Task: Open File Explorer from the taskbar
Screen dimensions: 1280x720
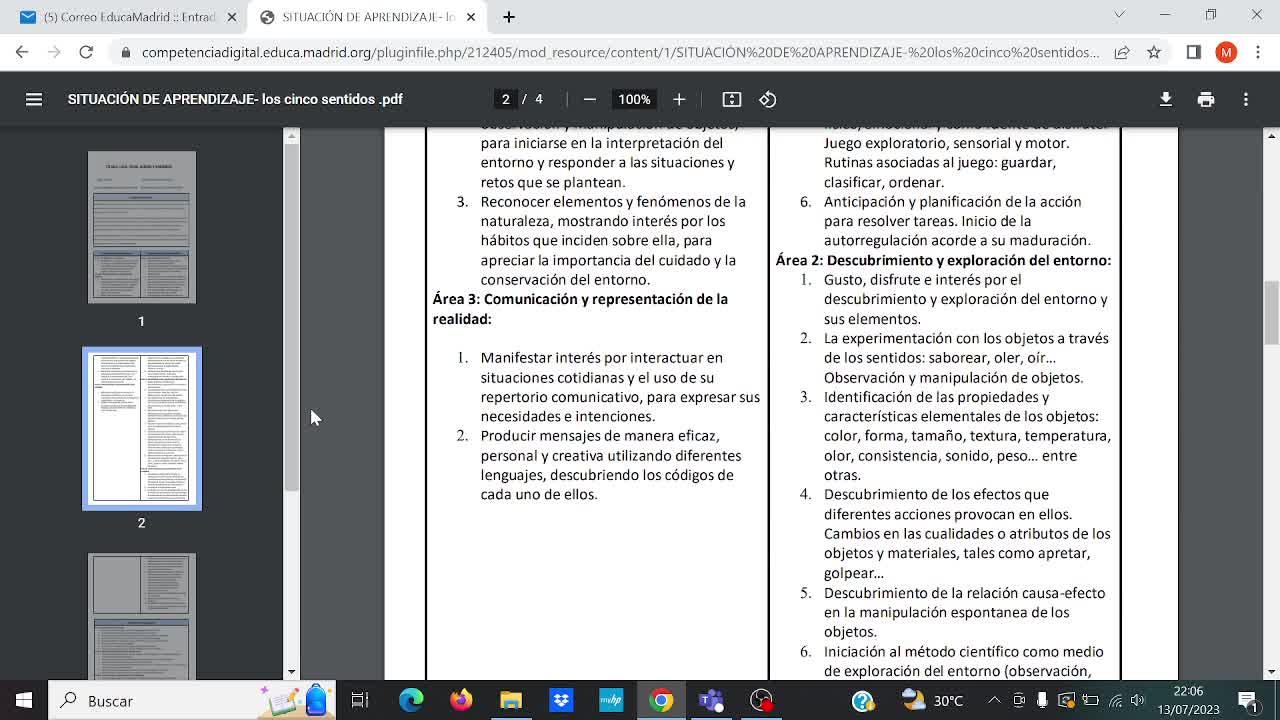Action: pyautogui.click(x=511, y=700)
